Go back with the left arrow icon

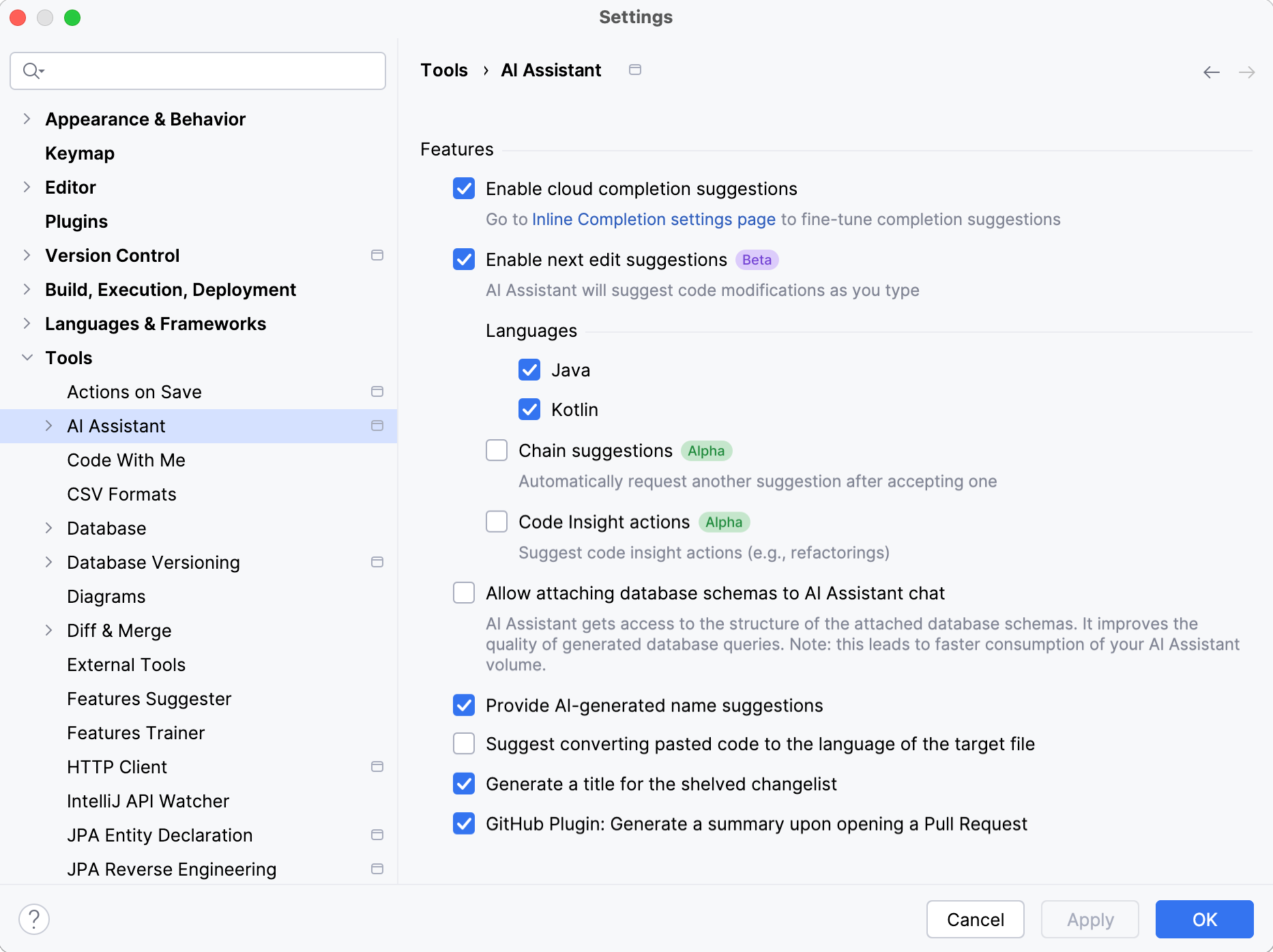(1212, 72)
